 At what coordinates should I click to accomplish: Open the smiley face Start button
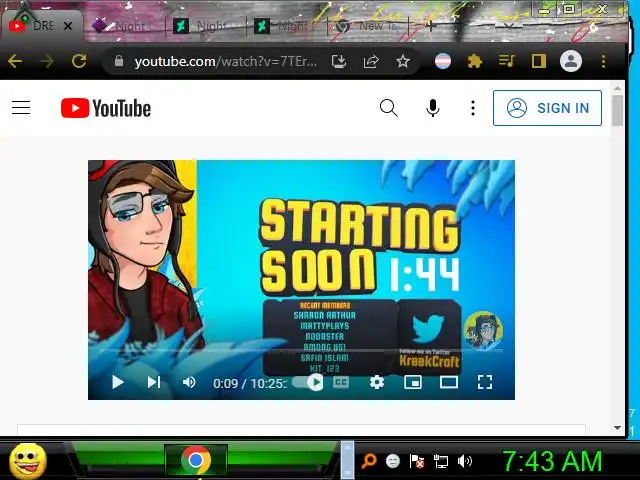coord(28,461)
